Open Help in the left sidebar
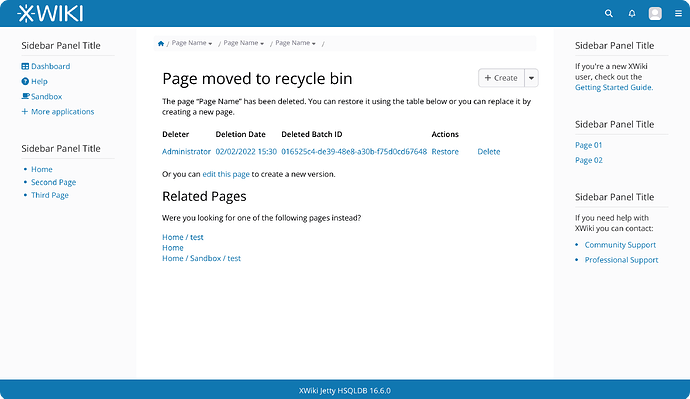690x399 pixels. pos(34,81)
